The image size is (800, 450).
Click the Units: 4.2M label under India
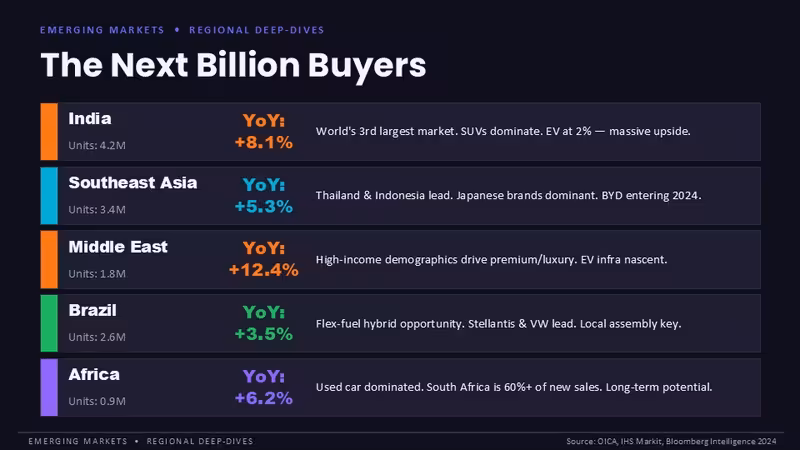pyautogui.click(x=97, y=145)
